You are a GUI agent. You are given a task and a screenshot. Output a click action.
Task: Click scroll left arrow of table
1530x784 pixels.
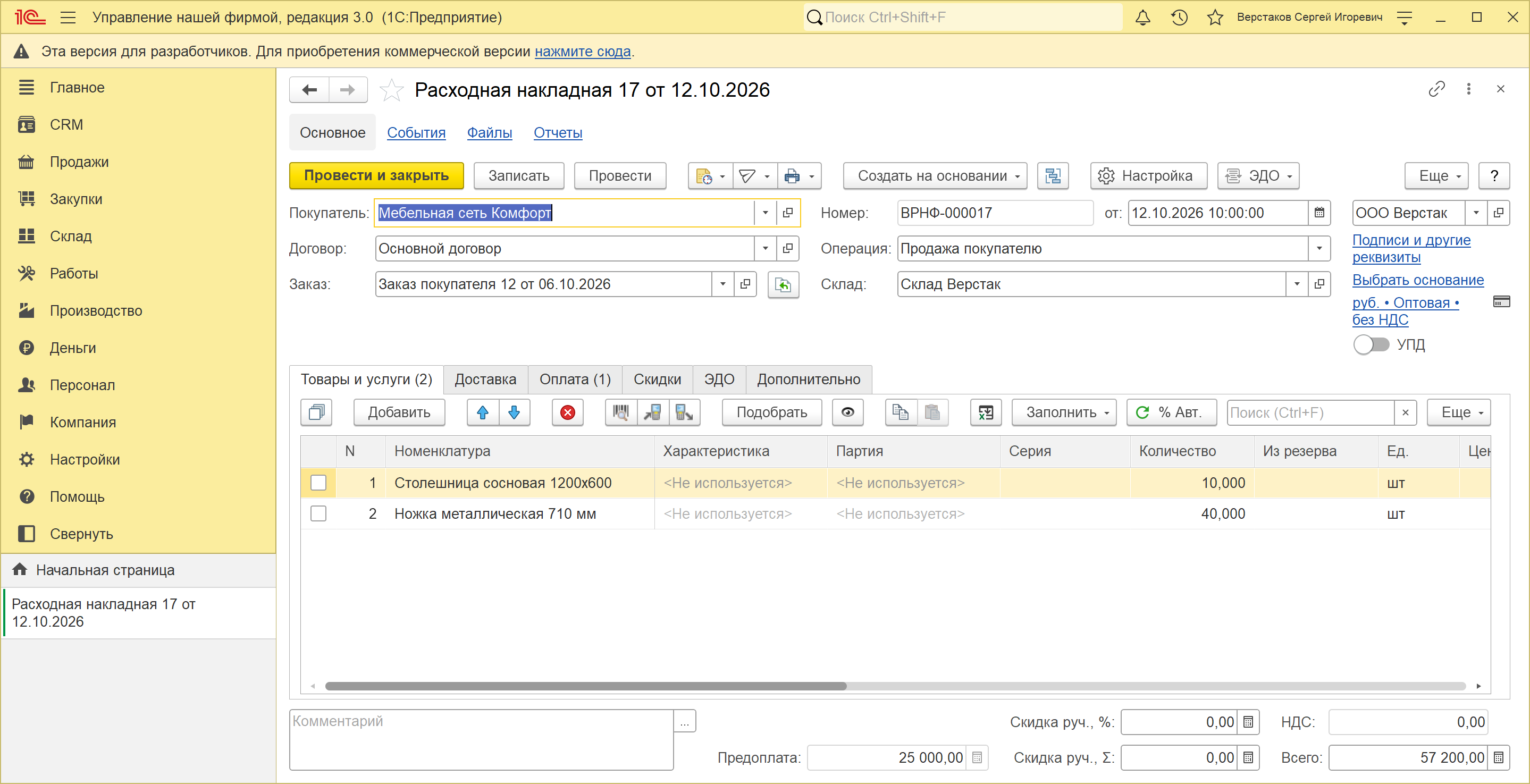tap(313, 686)
